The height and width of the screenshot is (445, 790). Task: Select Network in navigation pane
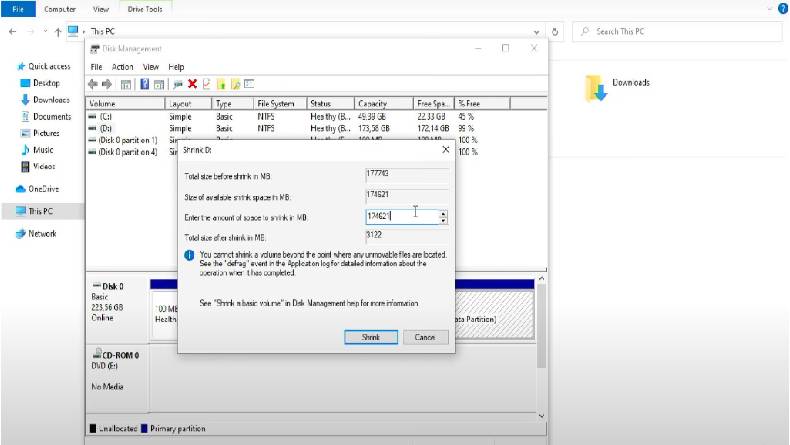[36, 233]
